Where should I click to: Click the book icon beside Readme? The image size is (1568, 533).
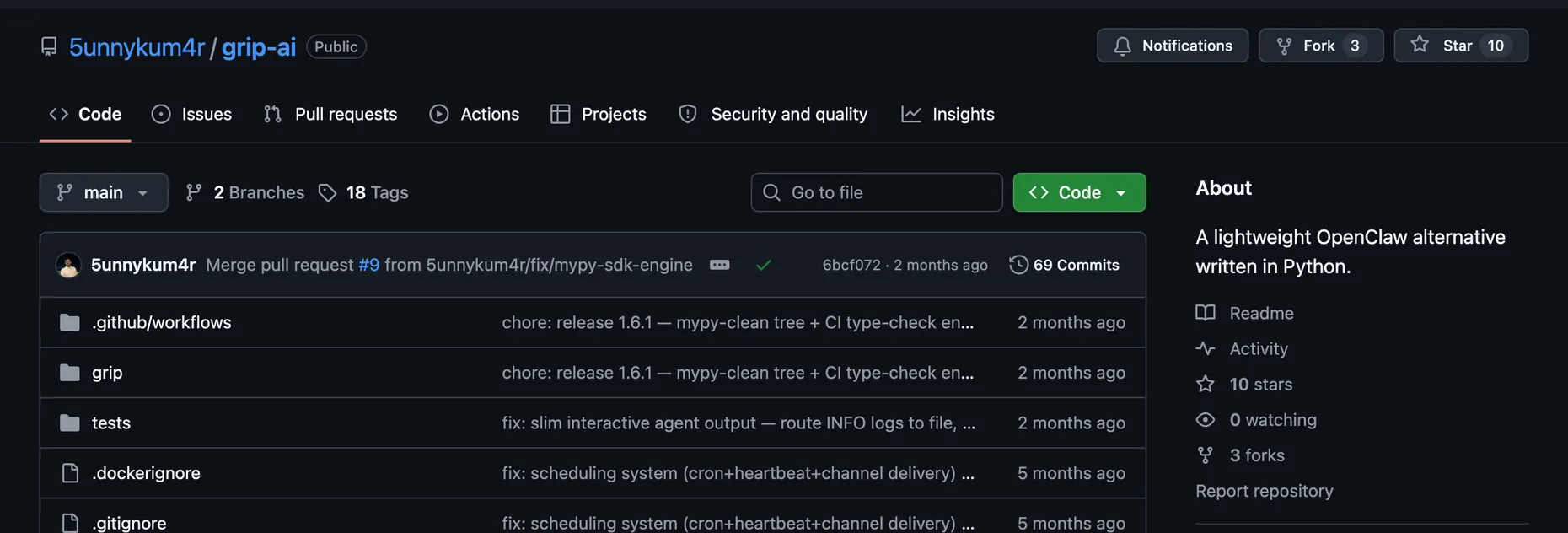pyautogui.click(x=1206, y=313)
